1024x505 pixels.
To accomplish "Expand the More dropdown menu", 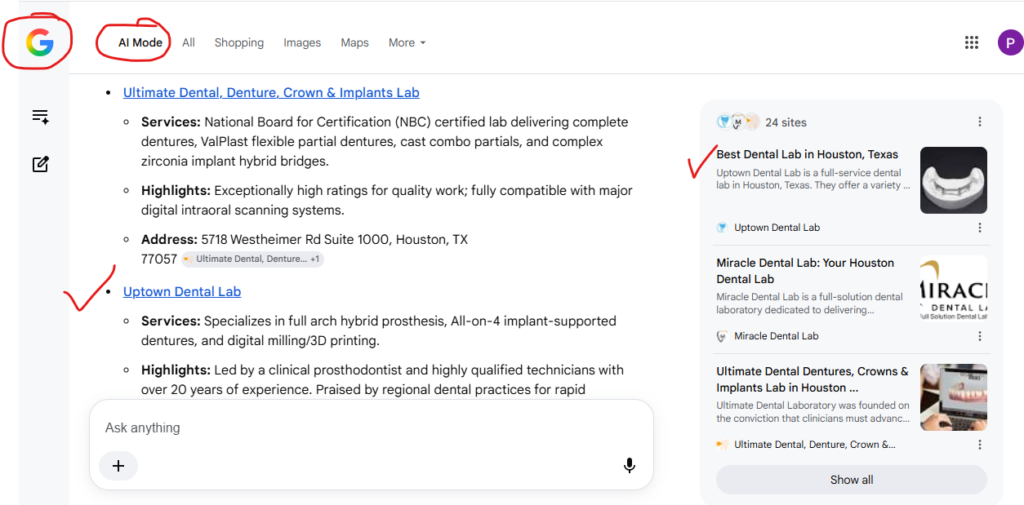I will [407, 42].
